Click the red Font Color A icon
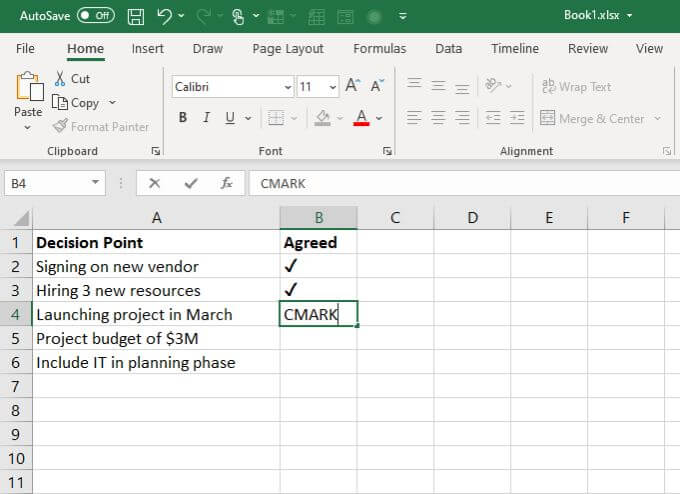 coord(361,118)
